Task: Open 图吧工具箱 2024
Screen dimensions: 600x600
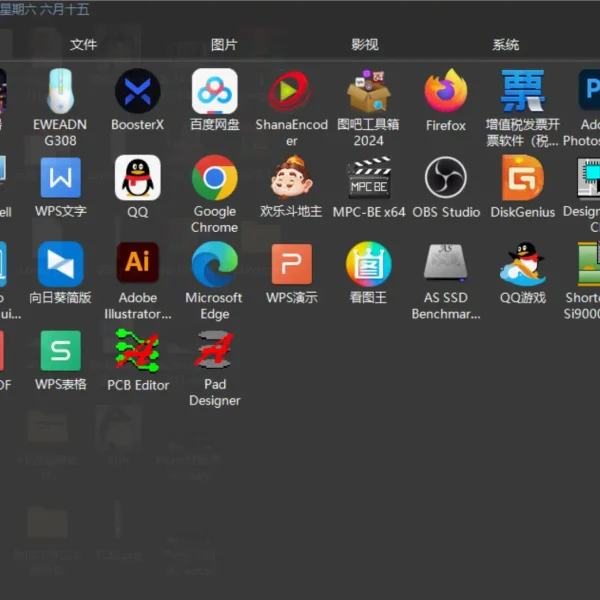Action: (368, 91)
